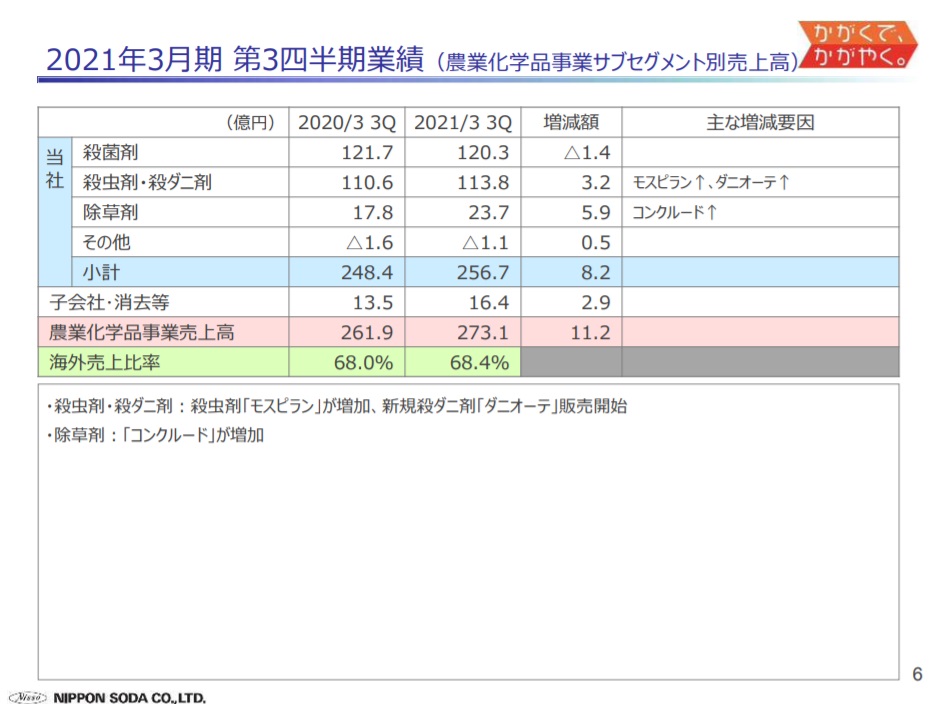939x704 pixels.
Task: Click the NIPPON SODA CO.,LTD. footer text
Action: coord(129,697)
